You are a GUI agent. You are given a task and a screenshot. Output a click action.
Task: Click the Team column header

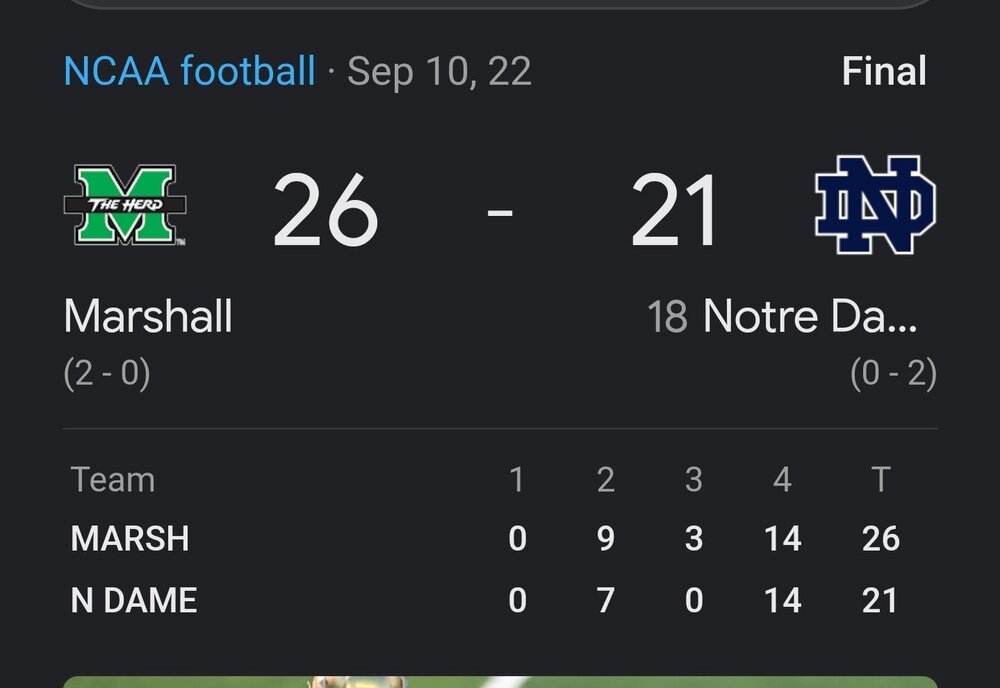click(x=113, y=480)
